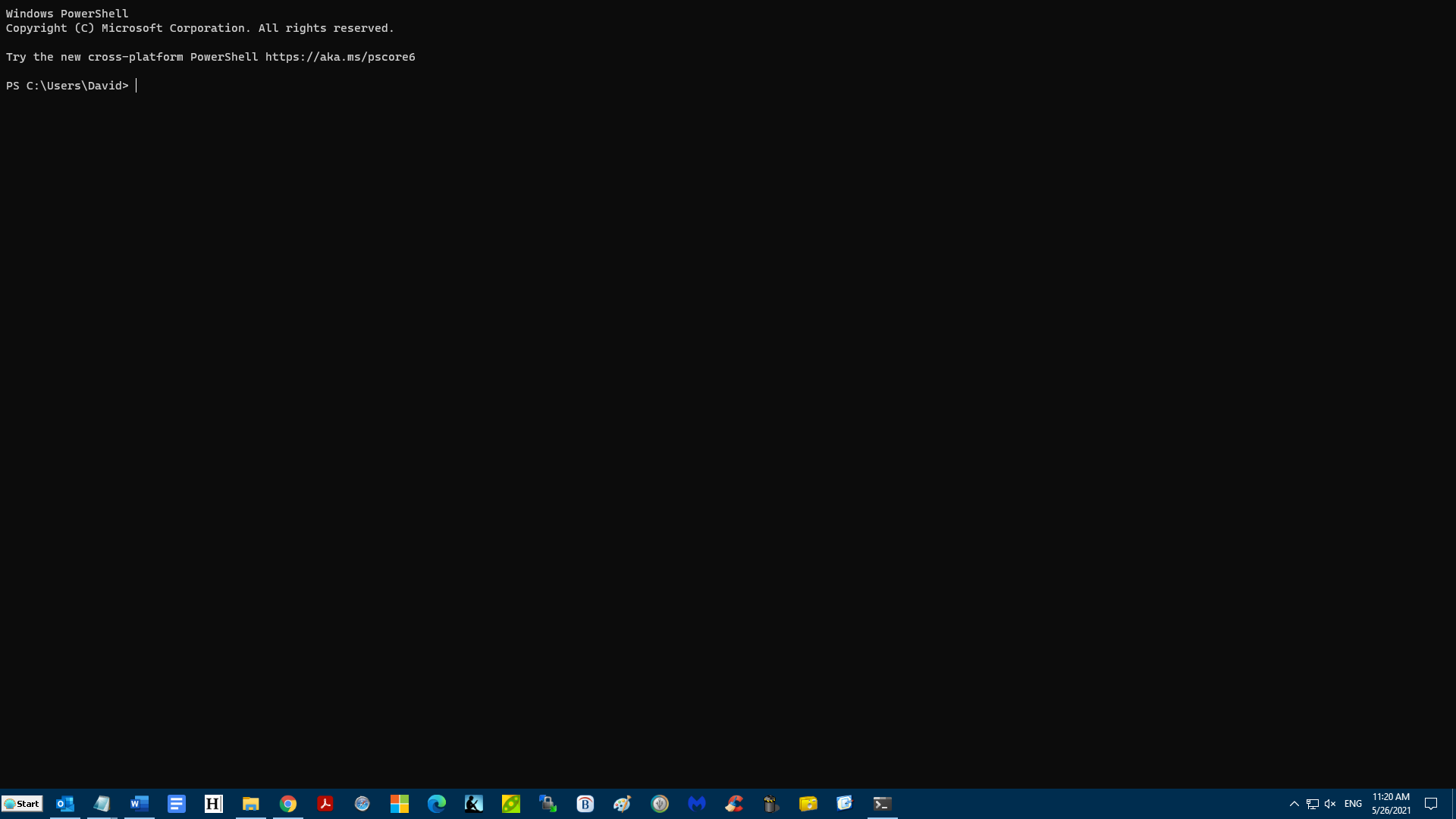The image size is (1456, 819).
Task: Click the PowerShell command prompt line
Action: click(303, 86)
